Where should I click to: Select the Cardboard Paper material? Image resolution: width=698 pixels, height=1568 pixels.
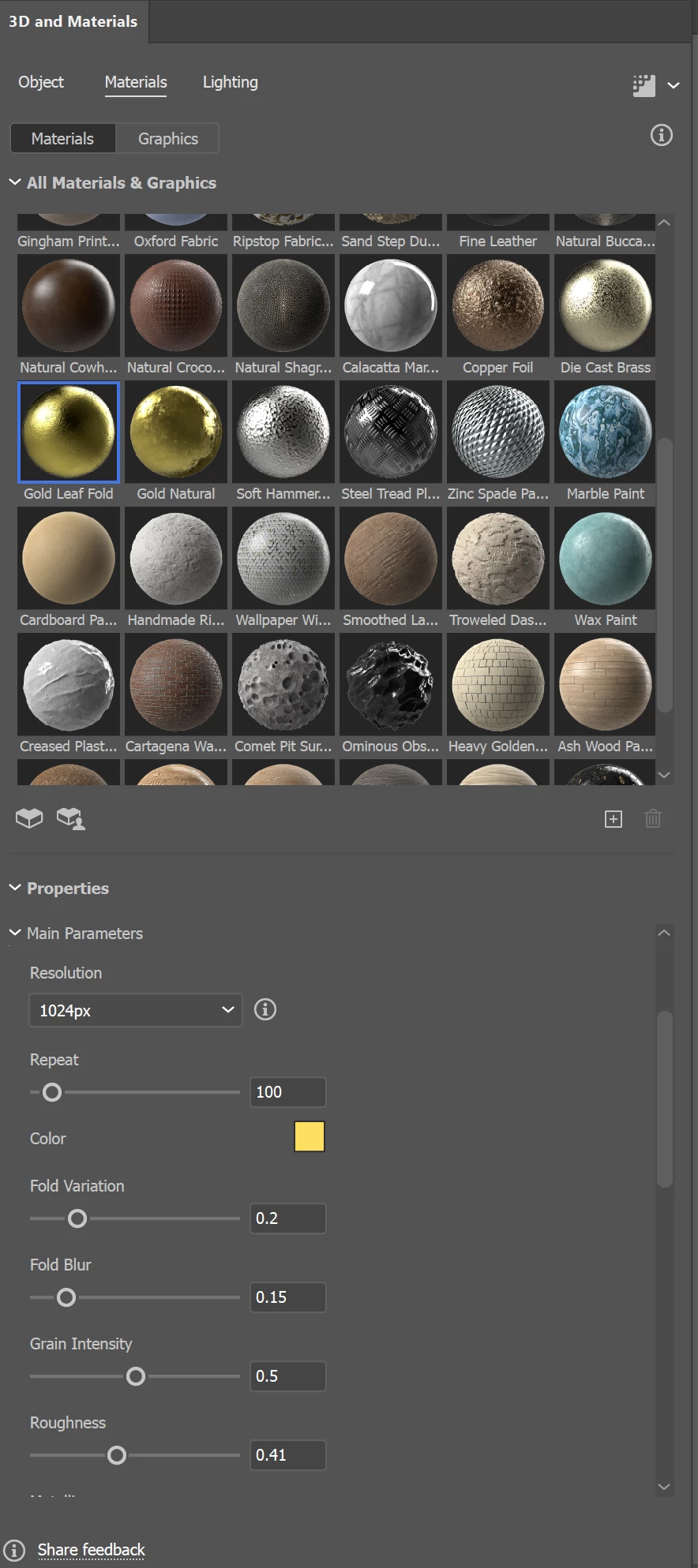click(69, 559)
